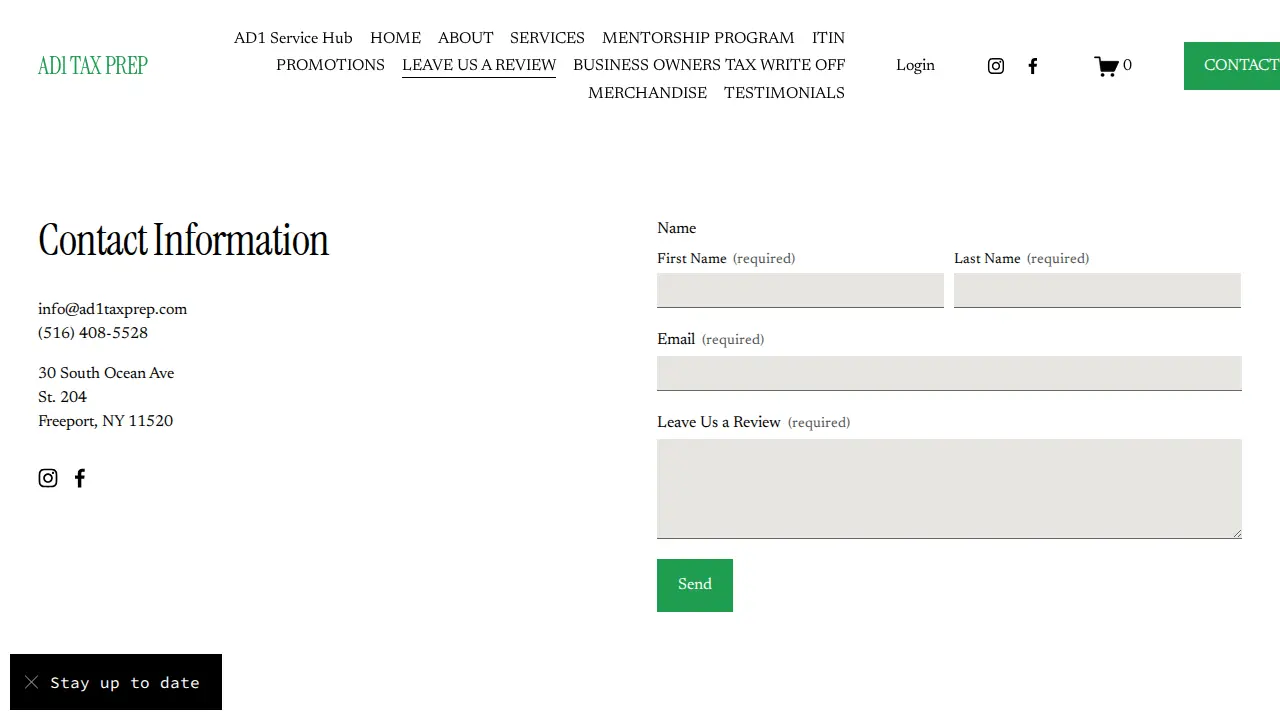Click the St. 204 address line
1280x720 pixels.
click(62, 398)
